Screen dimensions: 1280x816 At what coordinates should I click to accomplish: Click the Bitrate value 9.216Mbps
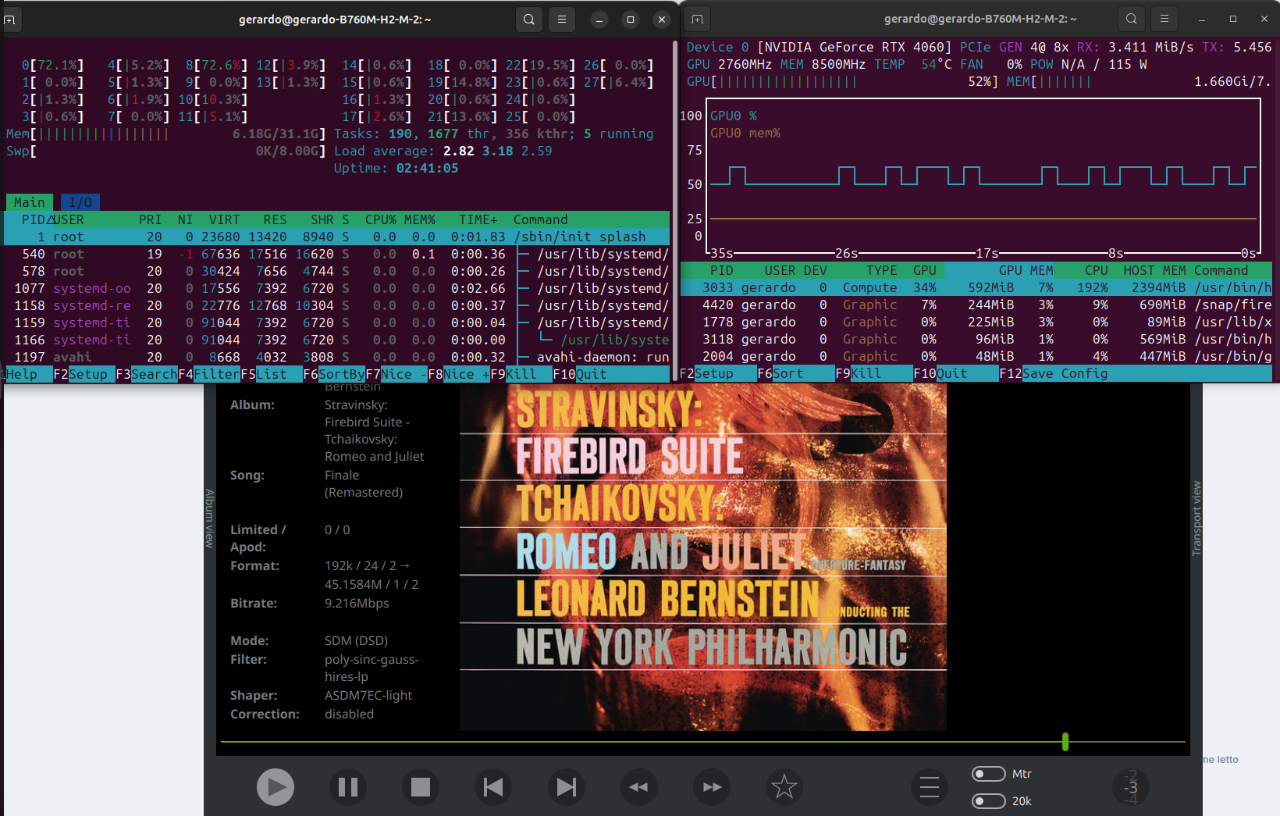point(357,603)
